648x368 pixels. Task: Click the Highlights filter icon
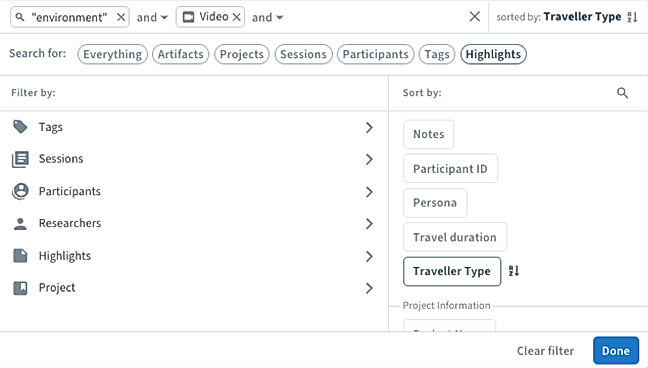coord(20,256)
